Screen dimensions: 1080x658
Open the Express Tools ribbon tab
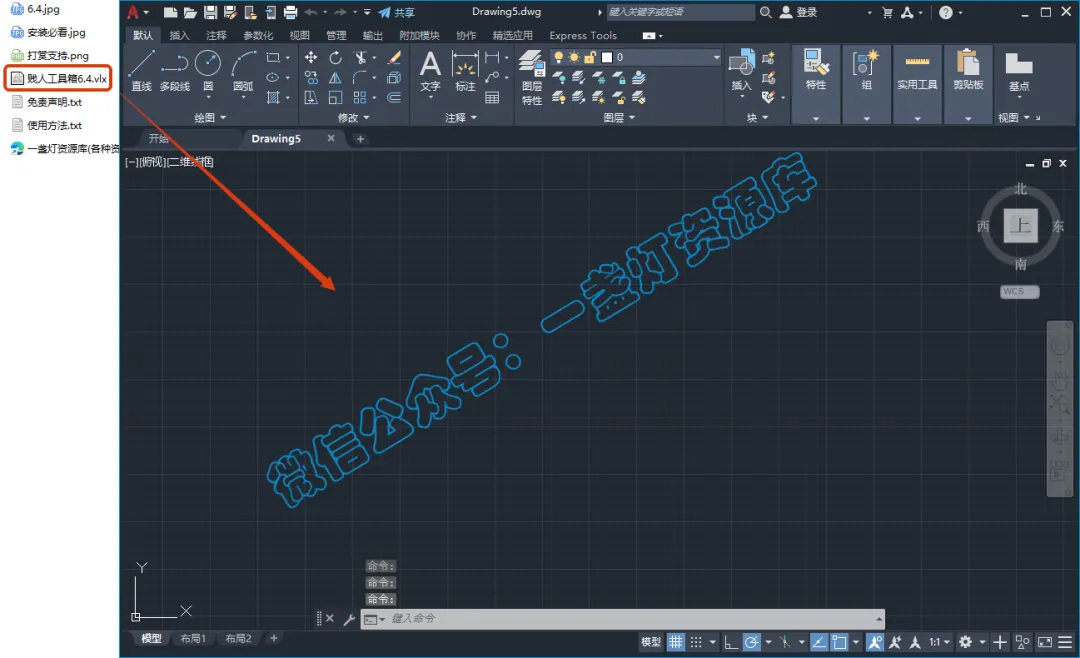pos(583,35)
